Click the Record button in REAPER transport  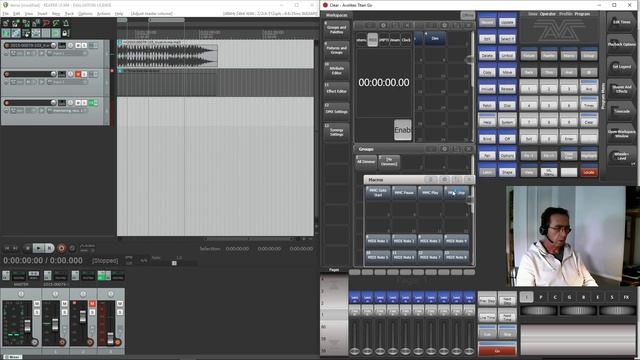click(61, 248)
